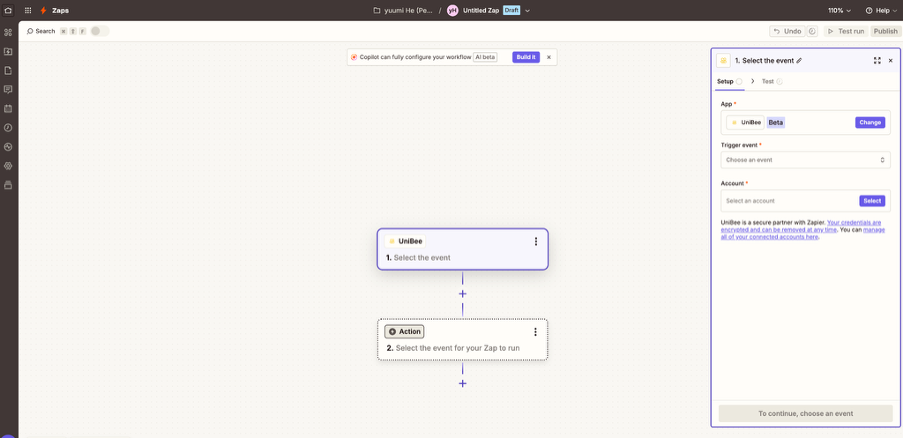This screenshot has height=438, width=904.
Task: Click the Draft status badge
Action: tap(511, 10)
